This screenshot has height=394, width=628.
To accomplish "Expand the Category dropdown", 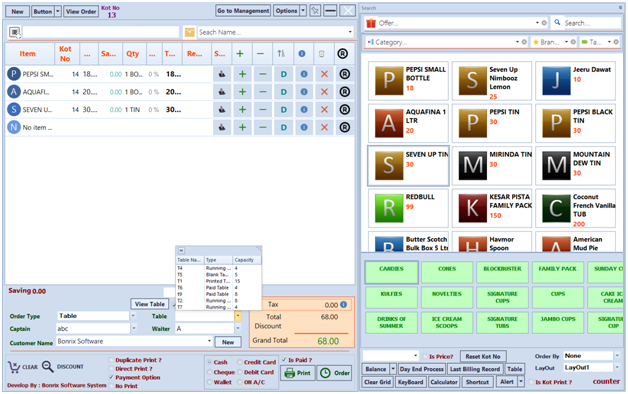I will click(517, 42).
